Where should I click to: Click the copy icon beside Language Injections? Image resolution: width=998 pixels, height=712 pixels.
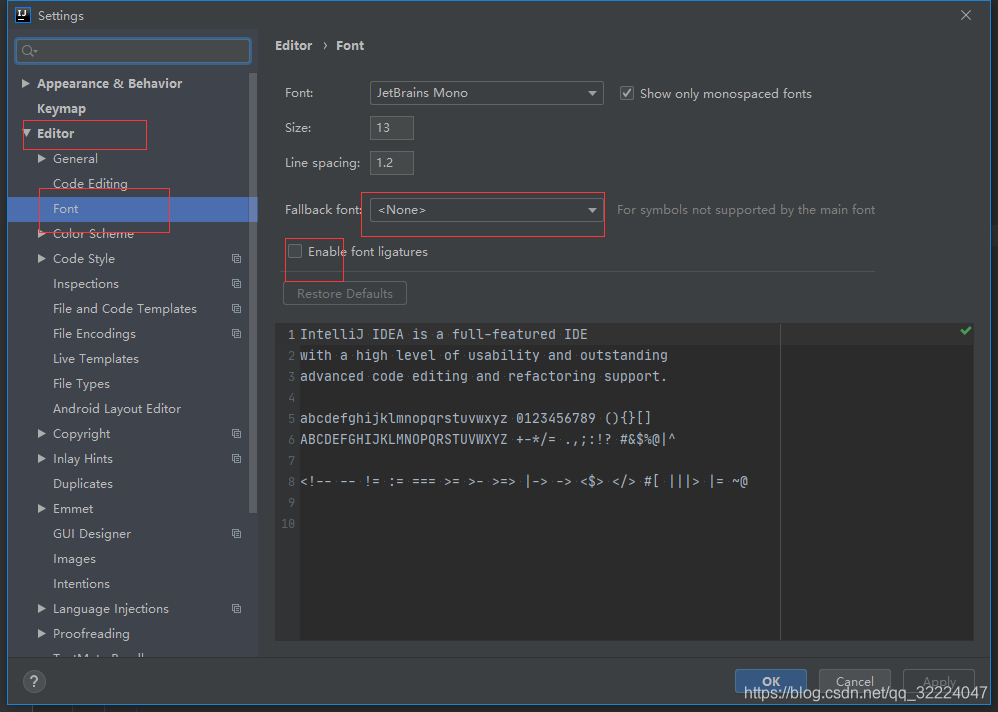point(236,608)
